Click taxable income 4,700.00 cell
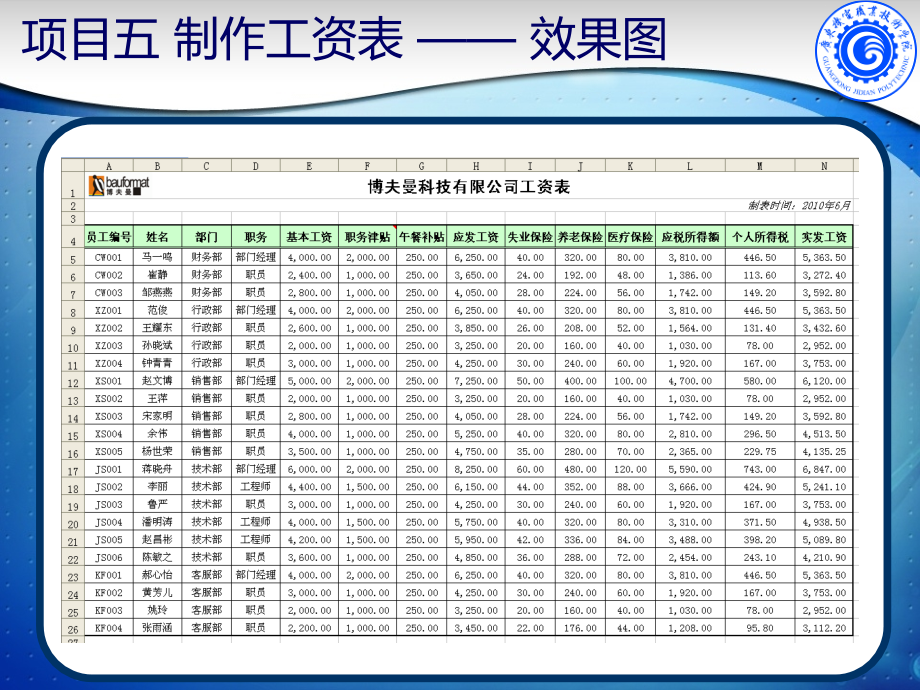 (690, 381)
